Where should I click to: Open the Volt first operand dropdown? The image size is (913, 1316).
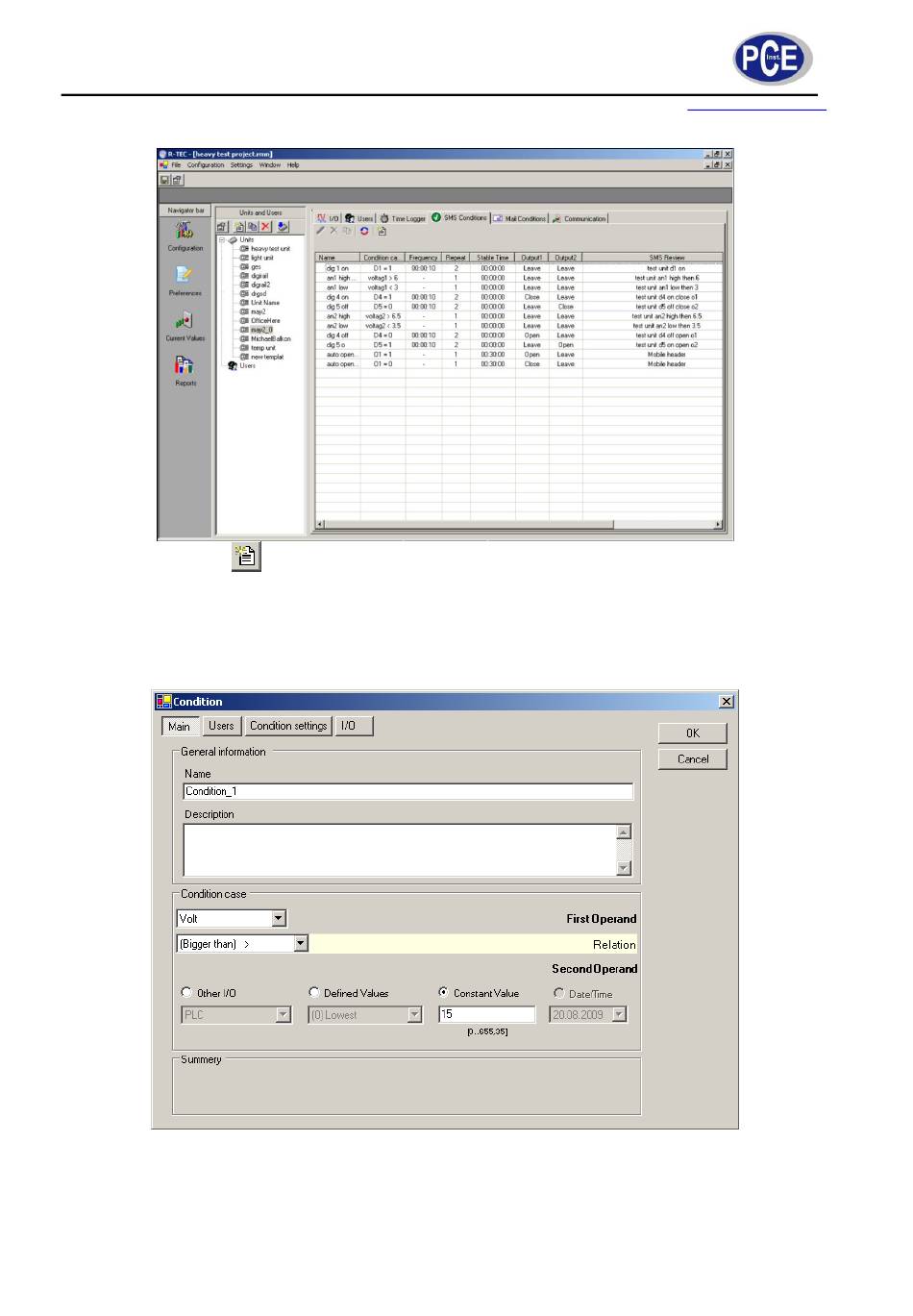[x=279, y=919]
